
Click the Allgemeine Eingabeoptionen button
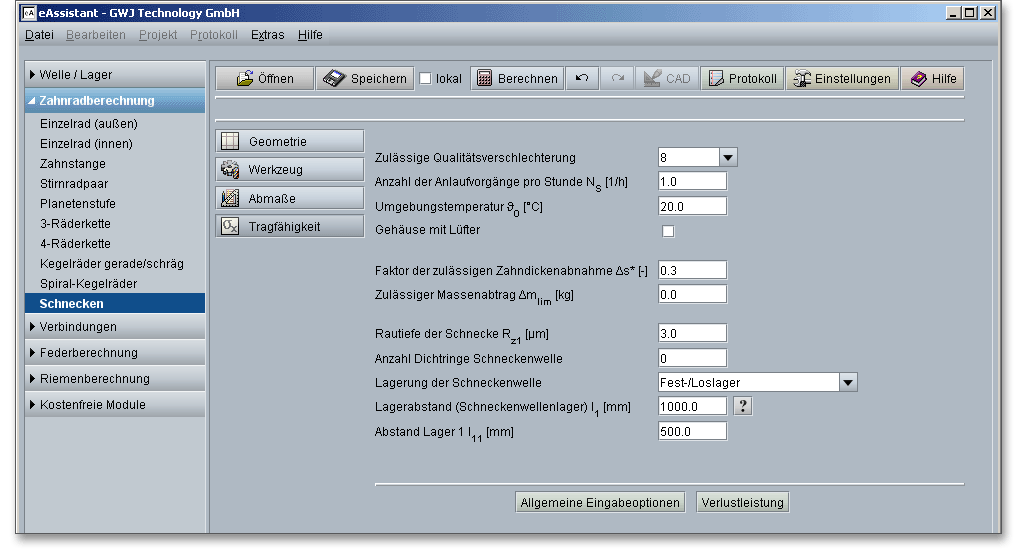pyautogui.click(x=600, y=503)
